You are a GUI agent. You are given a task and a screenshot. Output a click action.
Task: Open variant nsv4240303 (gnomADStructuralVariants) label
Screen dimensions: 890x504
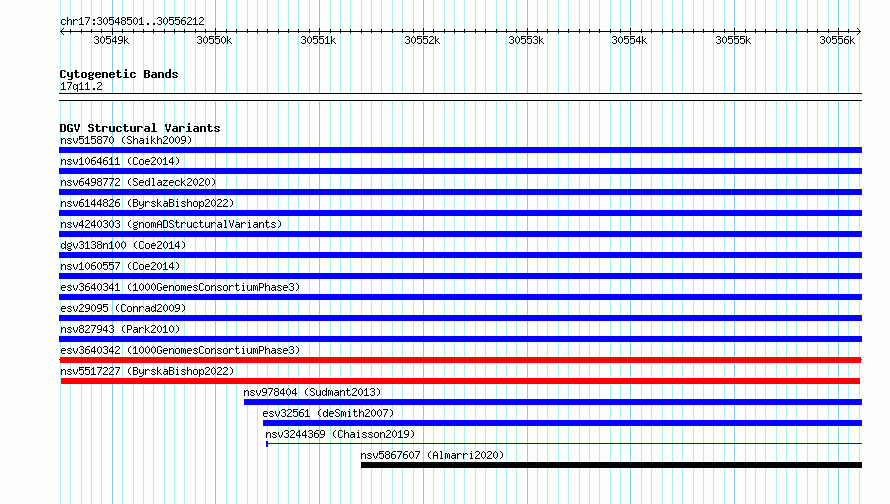[171, 224]
